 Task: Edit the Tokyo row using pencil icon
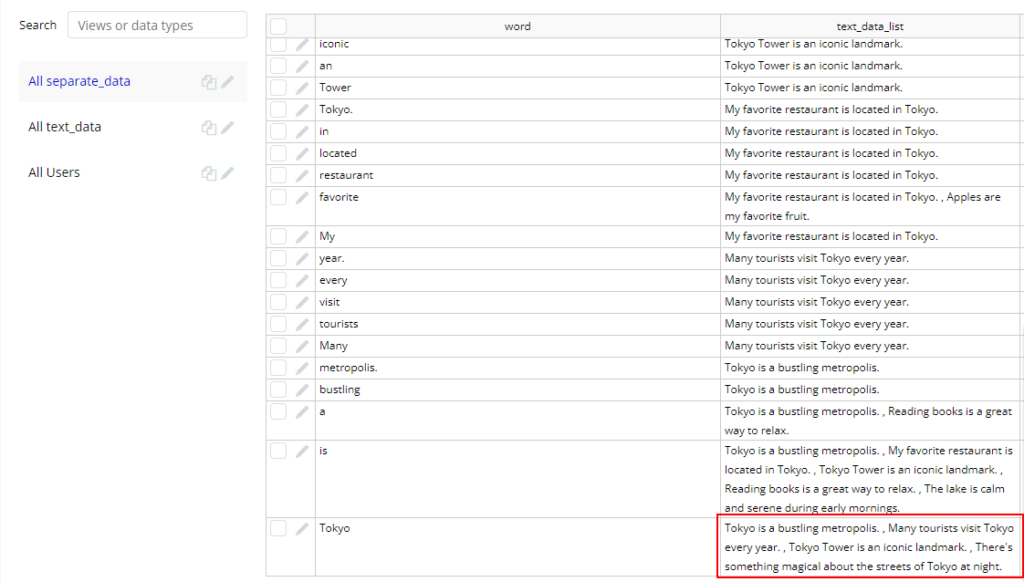[x=302, y=528]
